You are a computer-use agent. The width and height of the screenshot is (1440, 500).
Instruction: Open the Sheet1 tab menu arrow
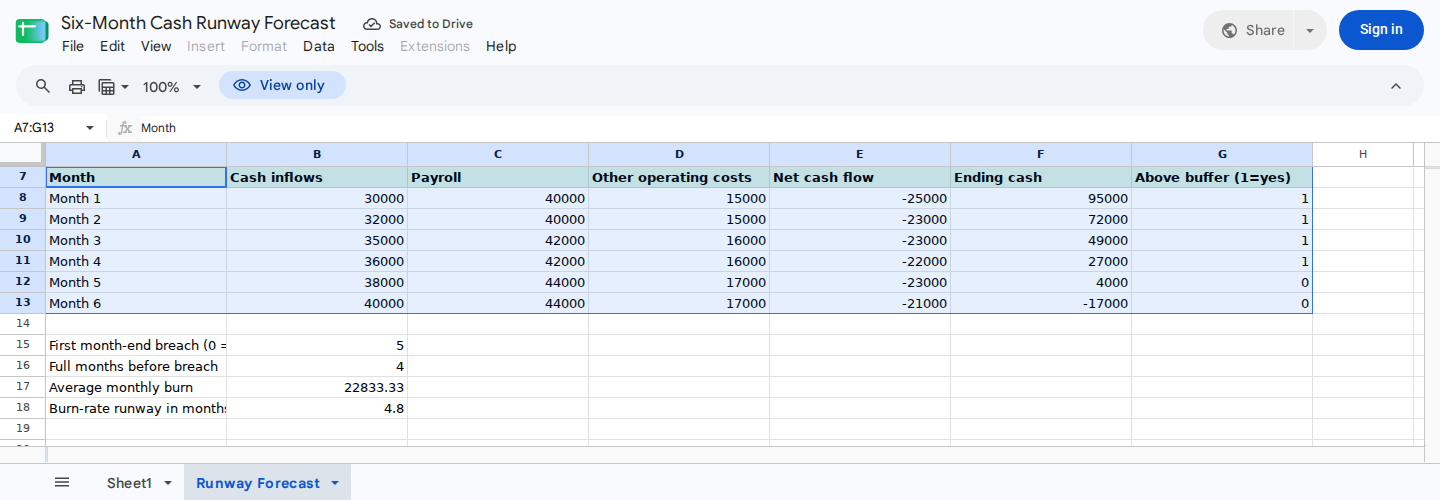(167, 483)
